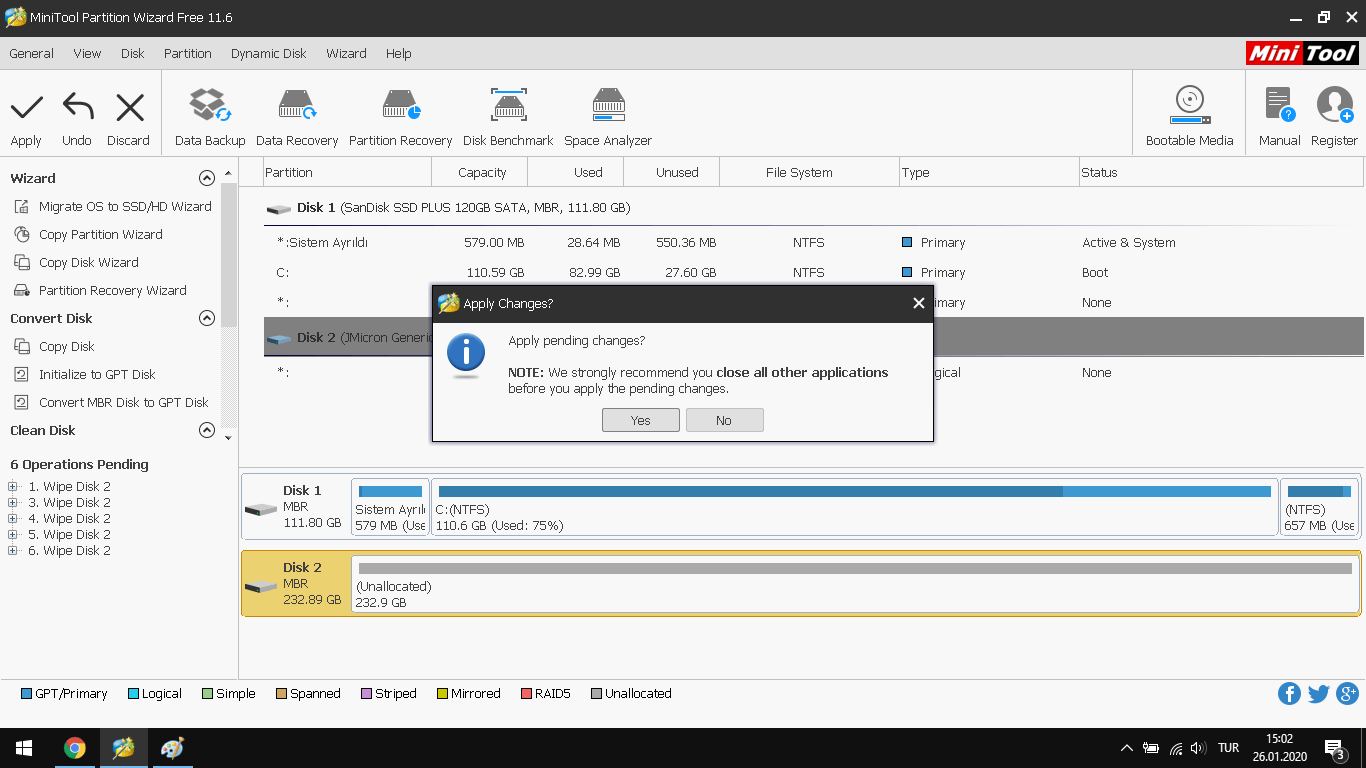Open the Twitter share icon
This screenshot has width=1366, height=768.
[1319, 694]
